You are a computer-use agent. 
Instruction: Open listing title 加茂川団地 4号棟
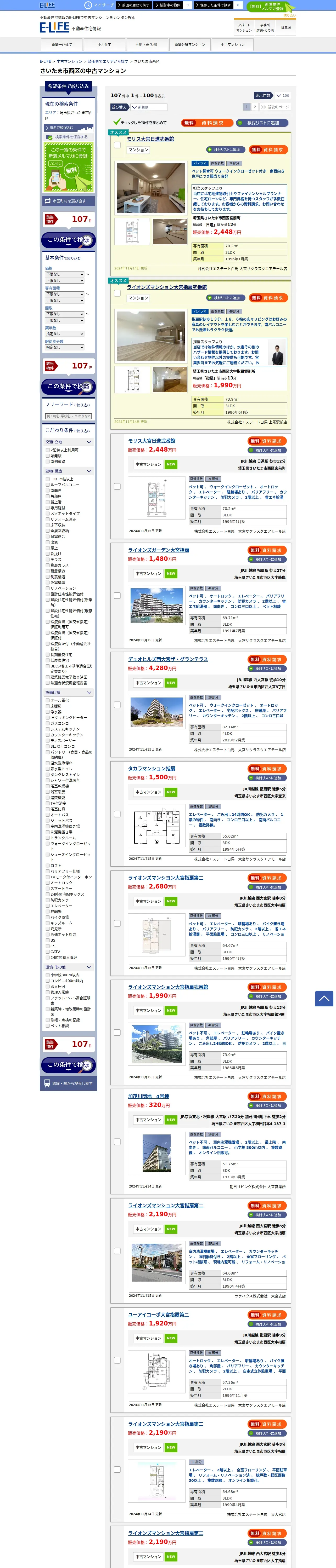click(149, 1096)
